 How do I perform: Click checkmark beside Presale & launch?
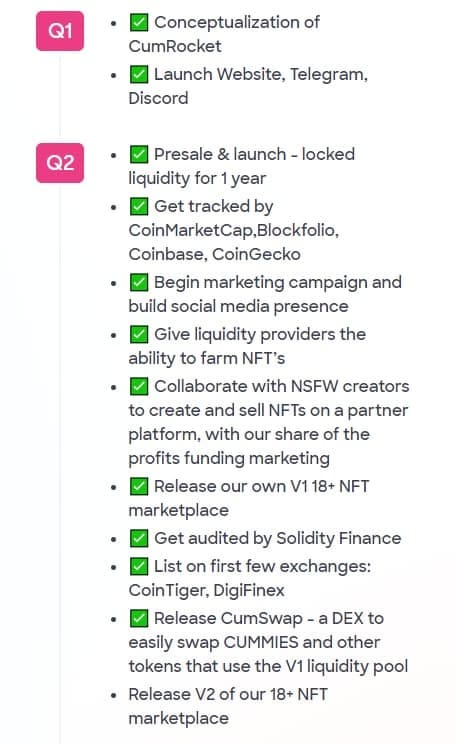pyautogui.click(x=139, y=154)
